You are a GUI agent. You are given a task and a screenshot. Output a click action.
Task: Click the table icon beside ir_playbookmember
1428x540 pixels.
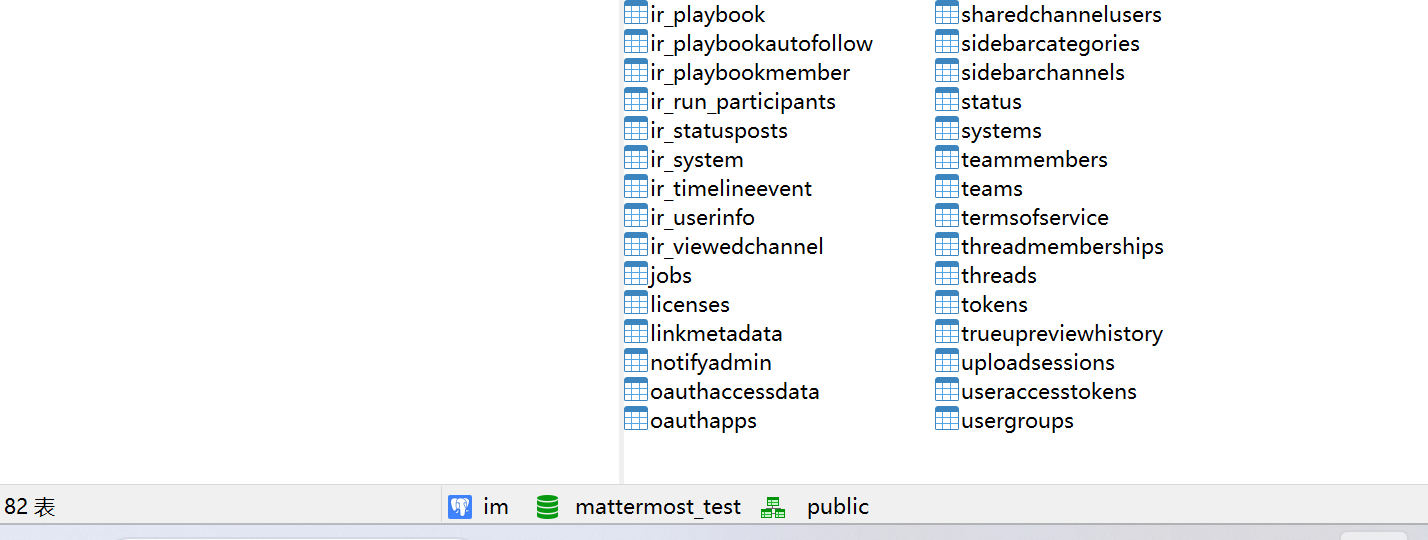point(635,71)
